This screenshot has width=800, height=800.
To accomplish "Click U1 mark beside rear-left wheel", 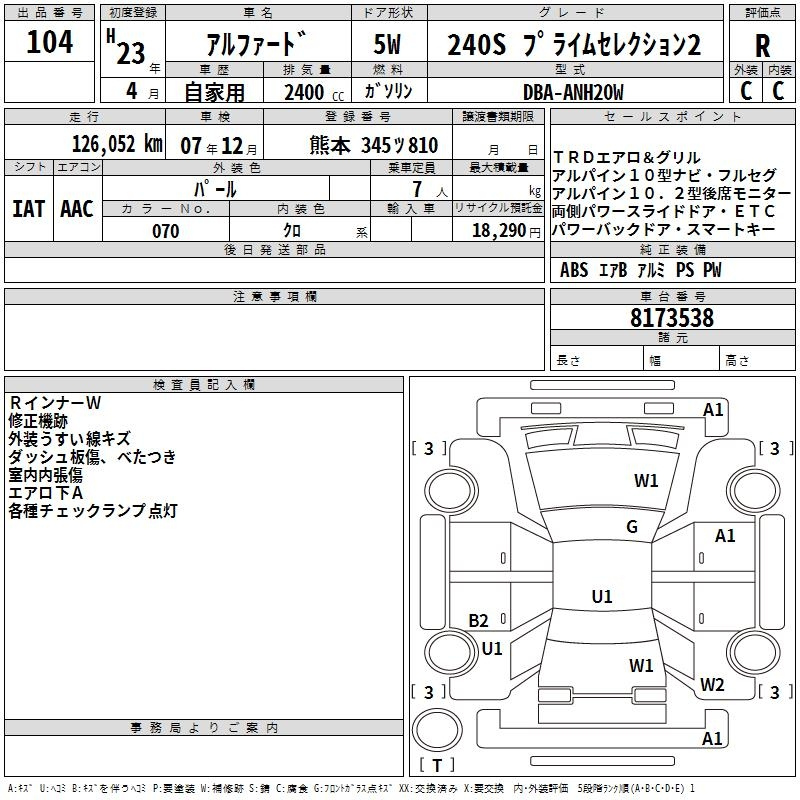I will click(492, 649).
